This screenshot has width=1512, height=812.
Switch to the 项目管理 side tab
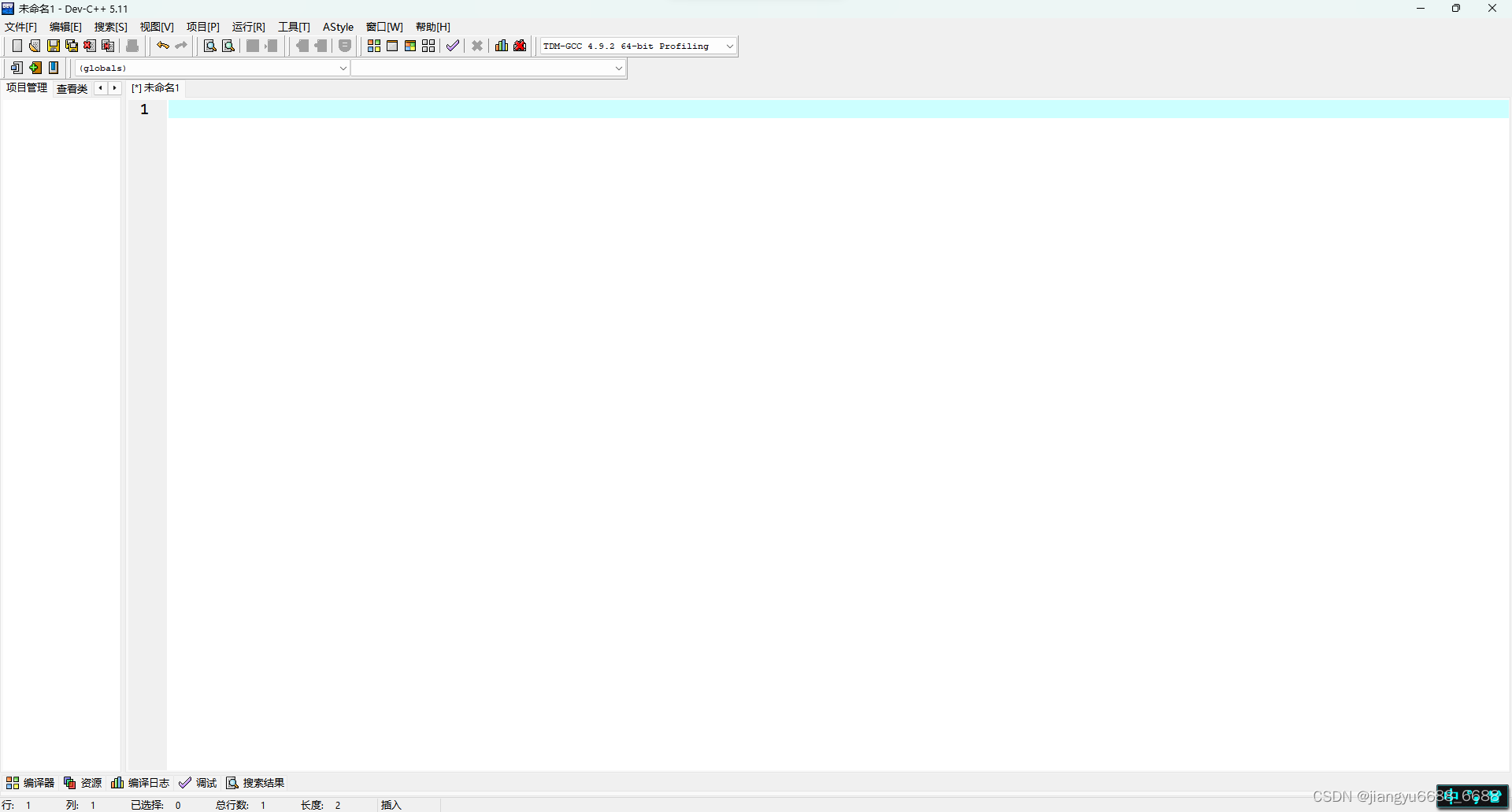[27, 87]
